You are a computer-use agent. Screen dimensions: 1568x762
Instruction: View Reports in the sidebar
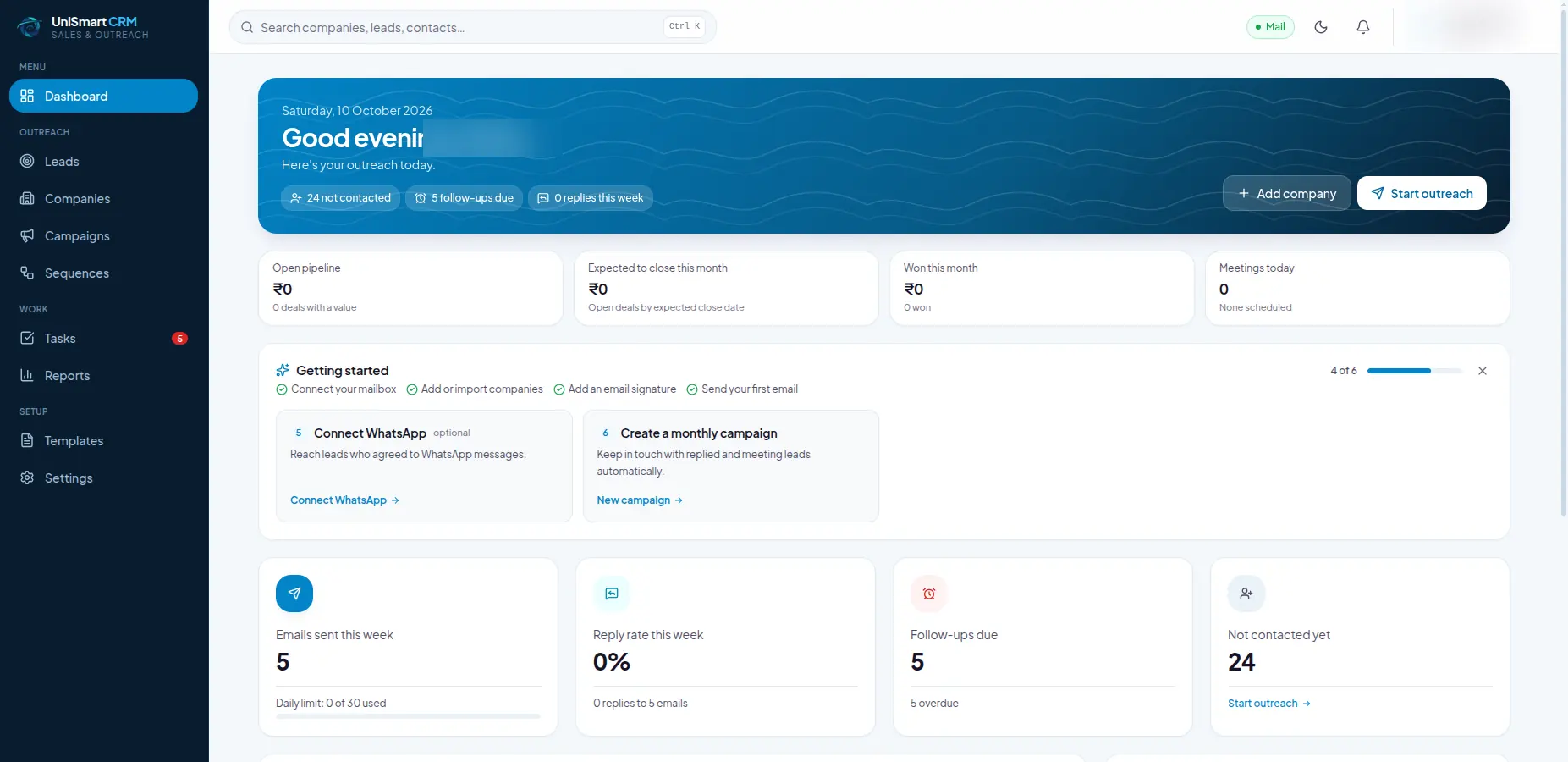pyautogui.click(x=103, y=376)
